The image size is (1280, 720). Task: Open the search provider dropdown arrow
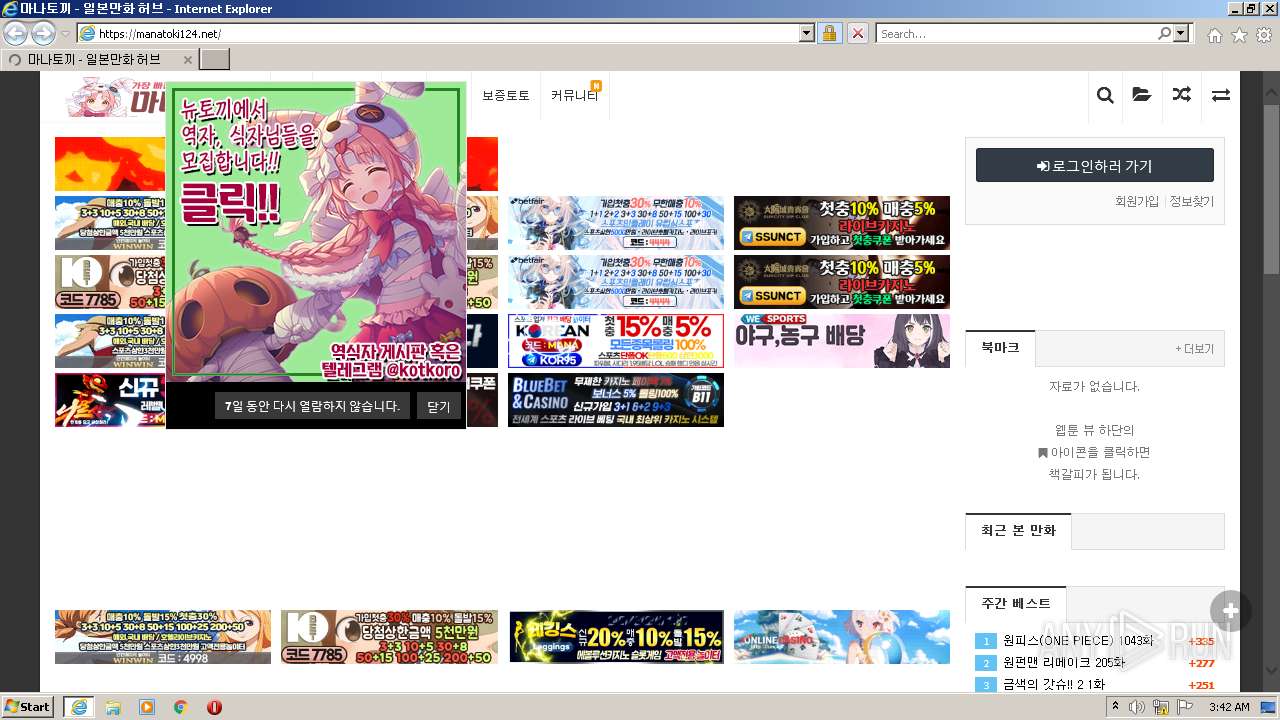[x=1183, y=34]
